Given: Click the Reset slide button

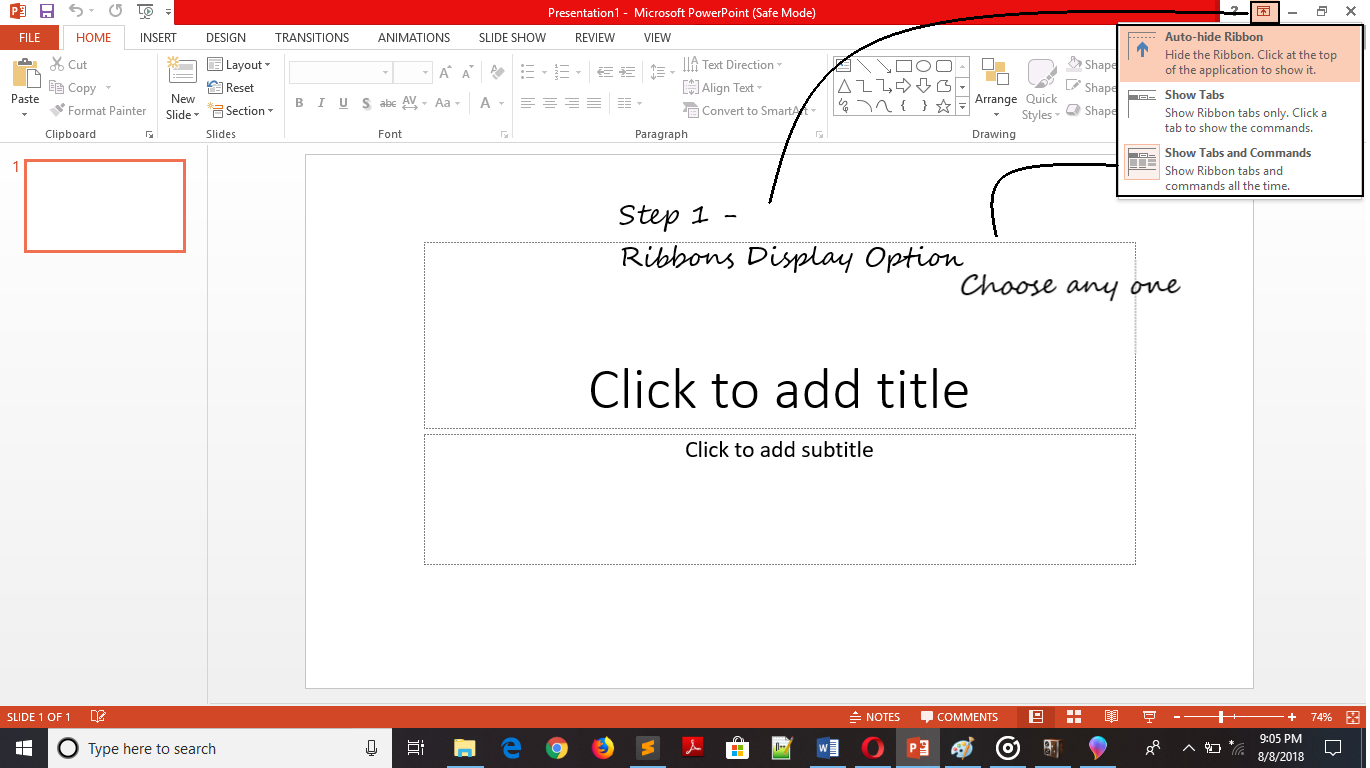Looking at the screenshot, I should [x=232, y=88].
